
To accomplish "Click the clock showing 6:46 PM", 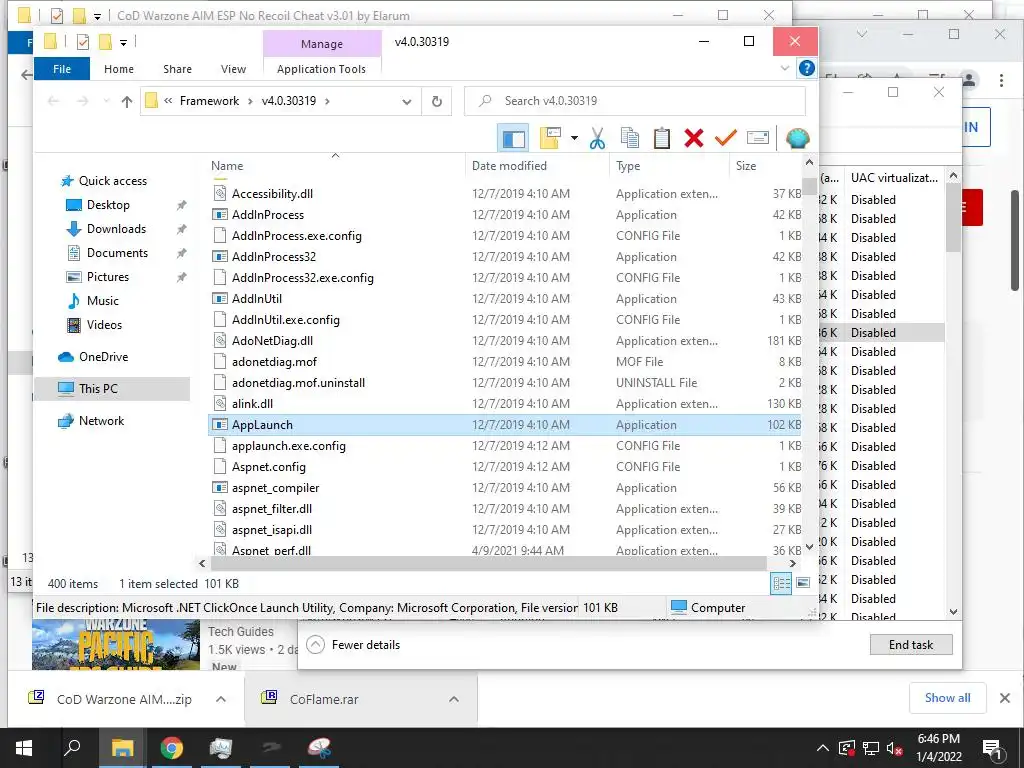I will (x=938, y=739).
